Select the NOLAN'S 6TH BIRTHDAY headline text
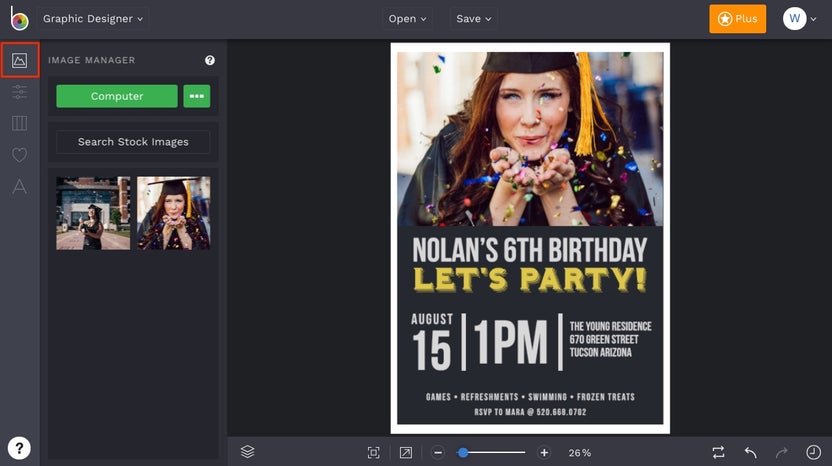This screenshot has width=832, height=466. click(x=530, y=250)
